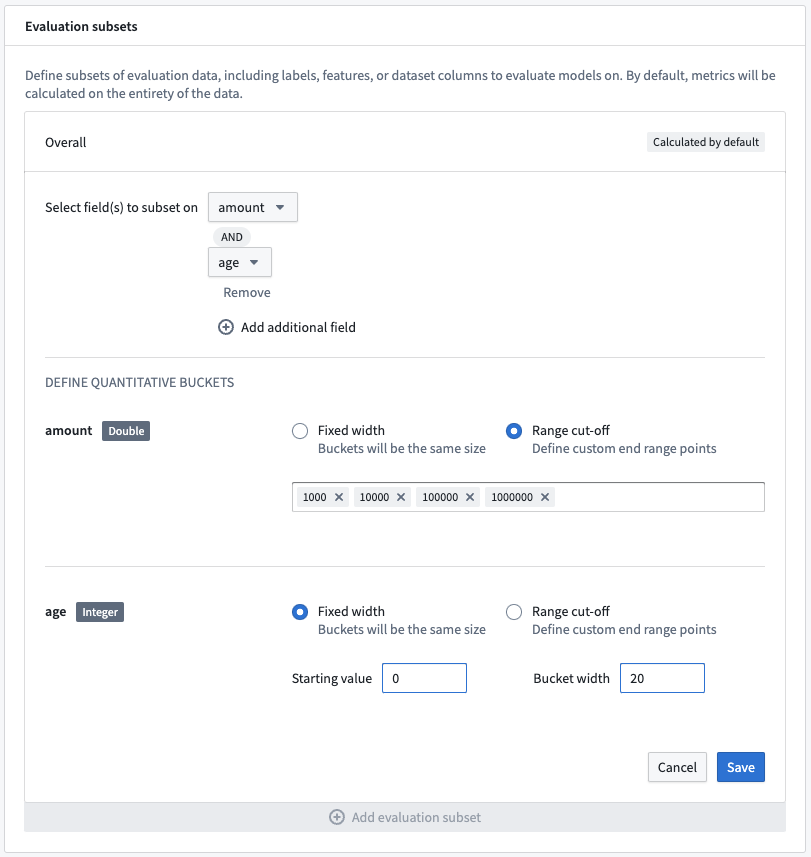This screenshot has width=811, height=857.
Task: Remove the 1000 range cut-off tag
Action: click(x=339, y=497)
